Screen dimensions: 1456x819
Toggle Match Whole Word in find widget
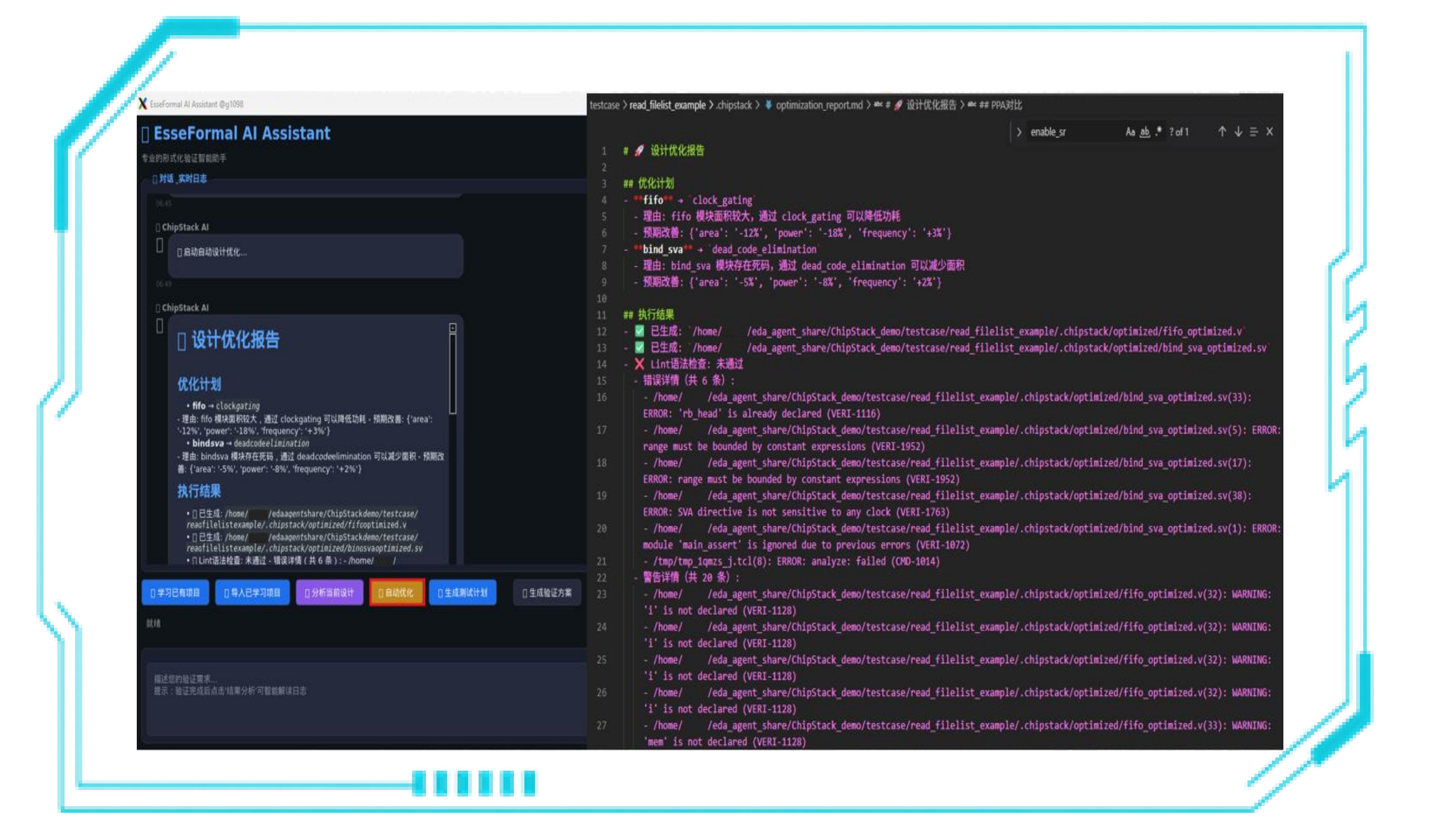(1145, 132)
